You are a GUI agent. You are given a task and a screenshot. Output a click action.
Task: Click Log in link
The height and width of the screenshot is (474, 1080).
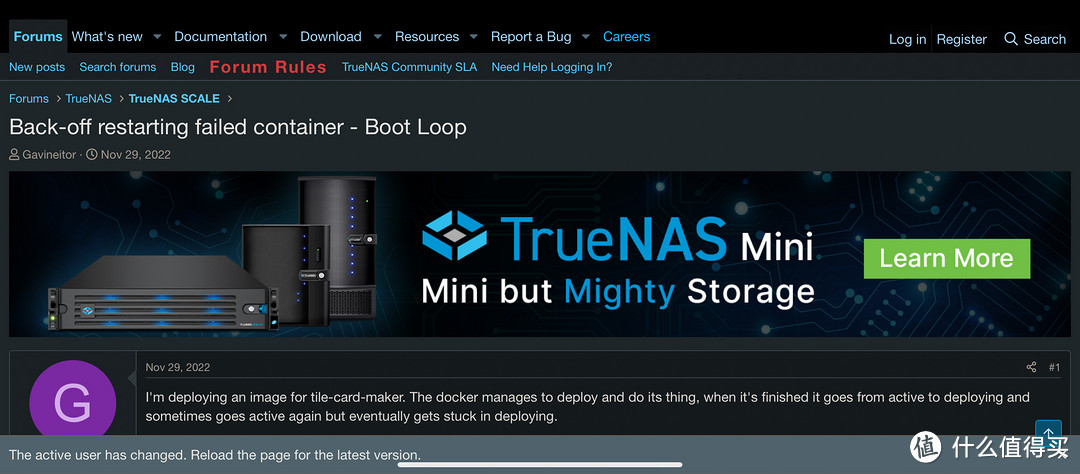tap(907, 39)
